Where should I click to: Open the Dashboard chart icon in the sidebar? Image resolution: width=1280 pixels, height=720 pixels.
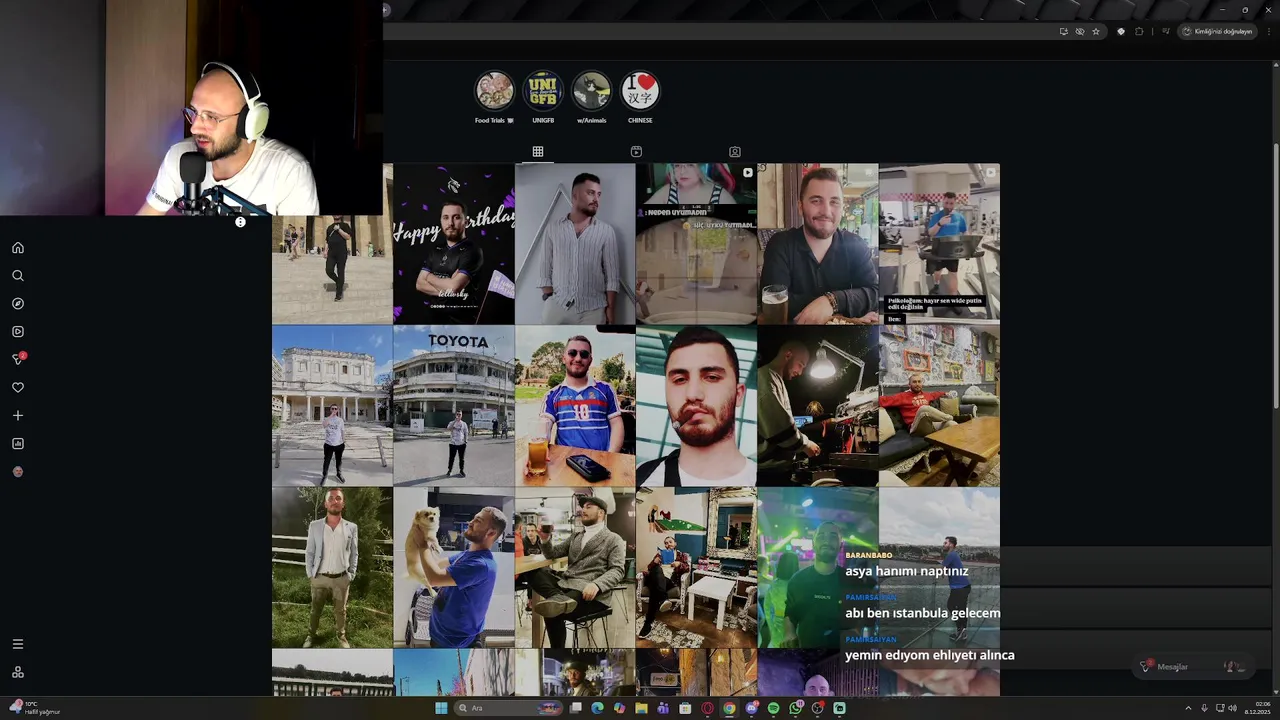18,444
